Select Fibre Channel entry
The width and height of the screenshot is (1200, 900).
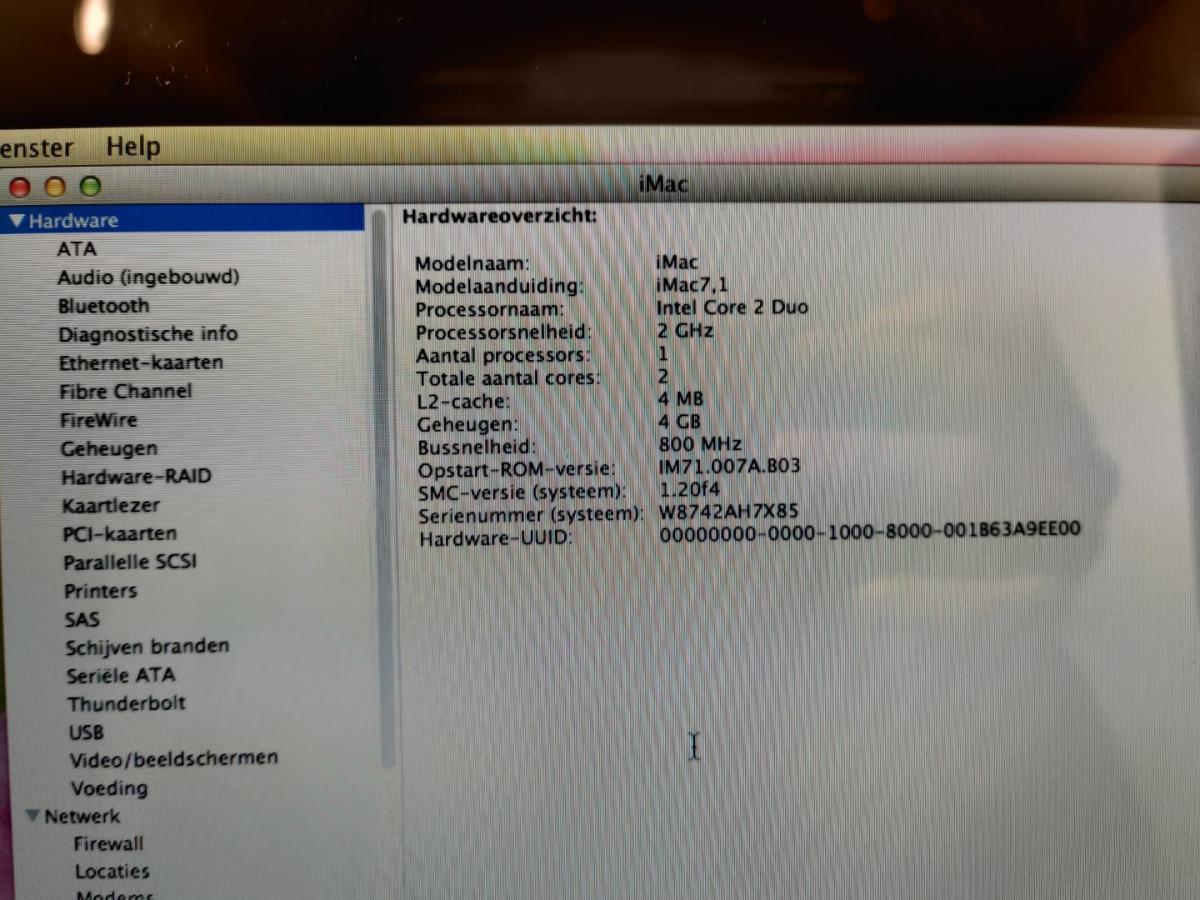coord(125,392)
